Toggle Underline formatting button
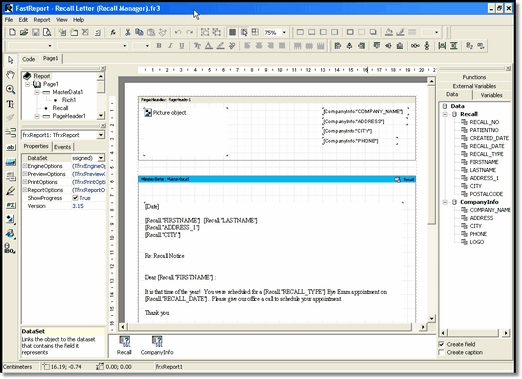This screenshot has height=379, width=522. [182, 46]
